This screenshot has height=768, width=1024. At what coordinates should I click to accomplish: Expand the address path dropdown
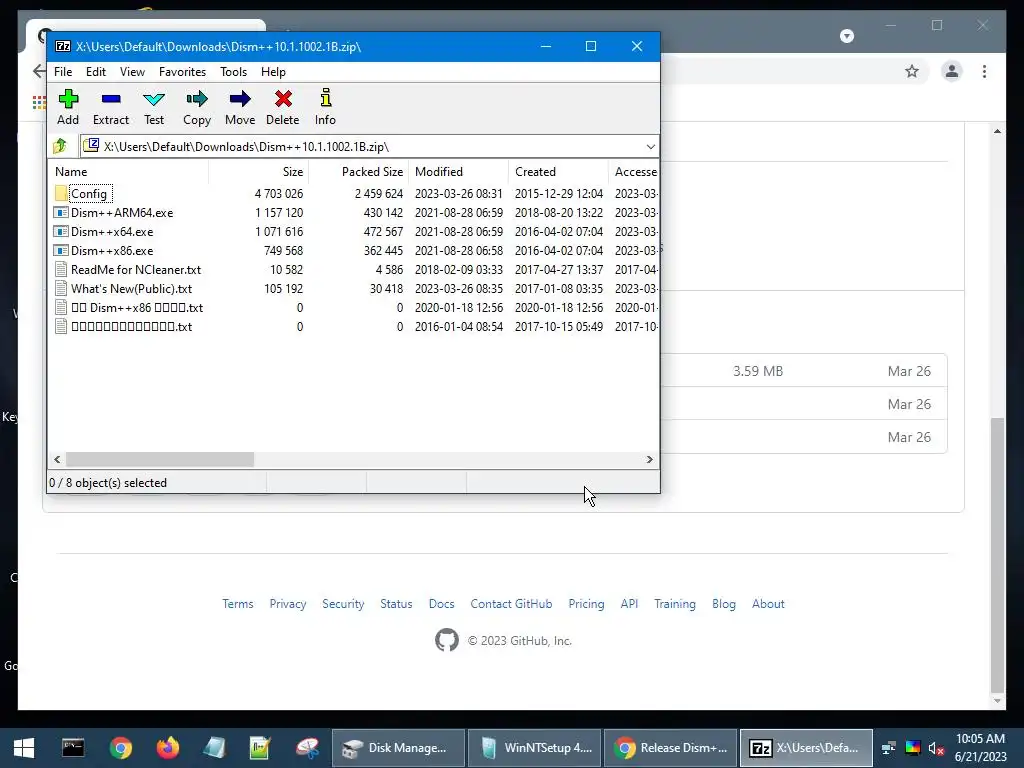(650, 146)
